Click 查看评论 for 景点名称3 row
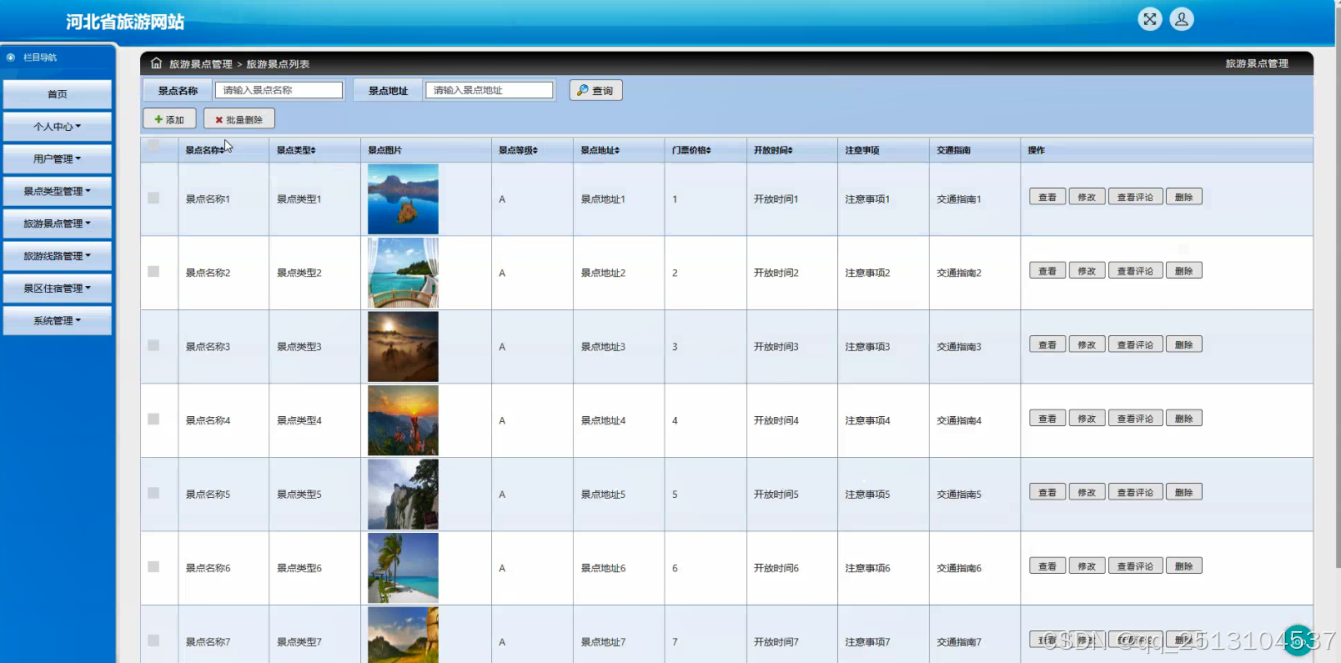The width and height of the screenshot is (1341, 663). (1135, 345)
